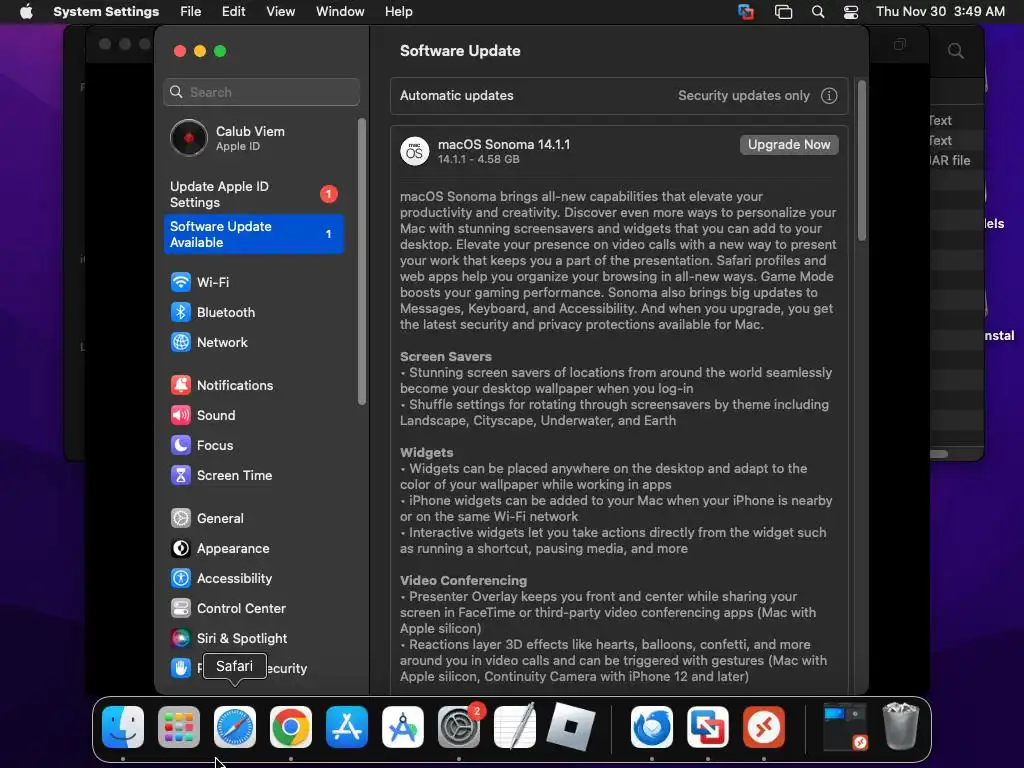Open the Window menu
The width and height of the screenshot is (1024, 768).
point(340,12)
